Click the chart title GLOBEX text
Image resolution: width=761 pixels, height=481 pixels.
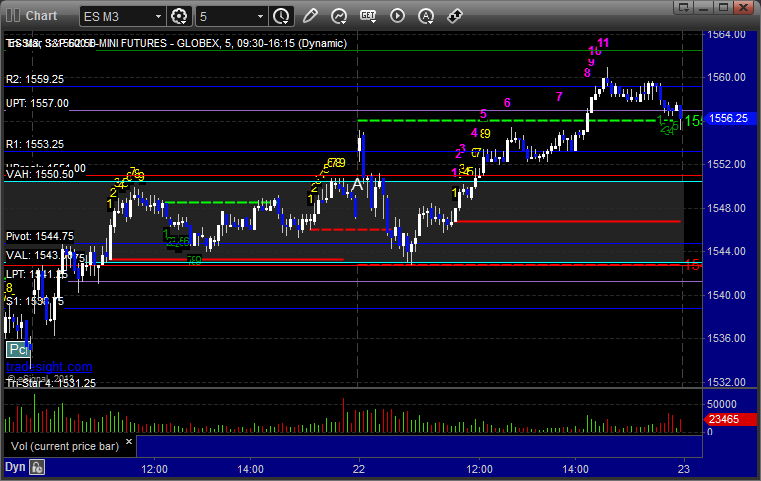pyautogui.click(x=198, y=43)
